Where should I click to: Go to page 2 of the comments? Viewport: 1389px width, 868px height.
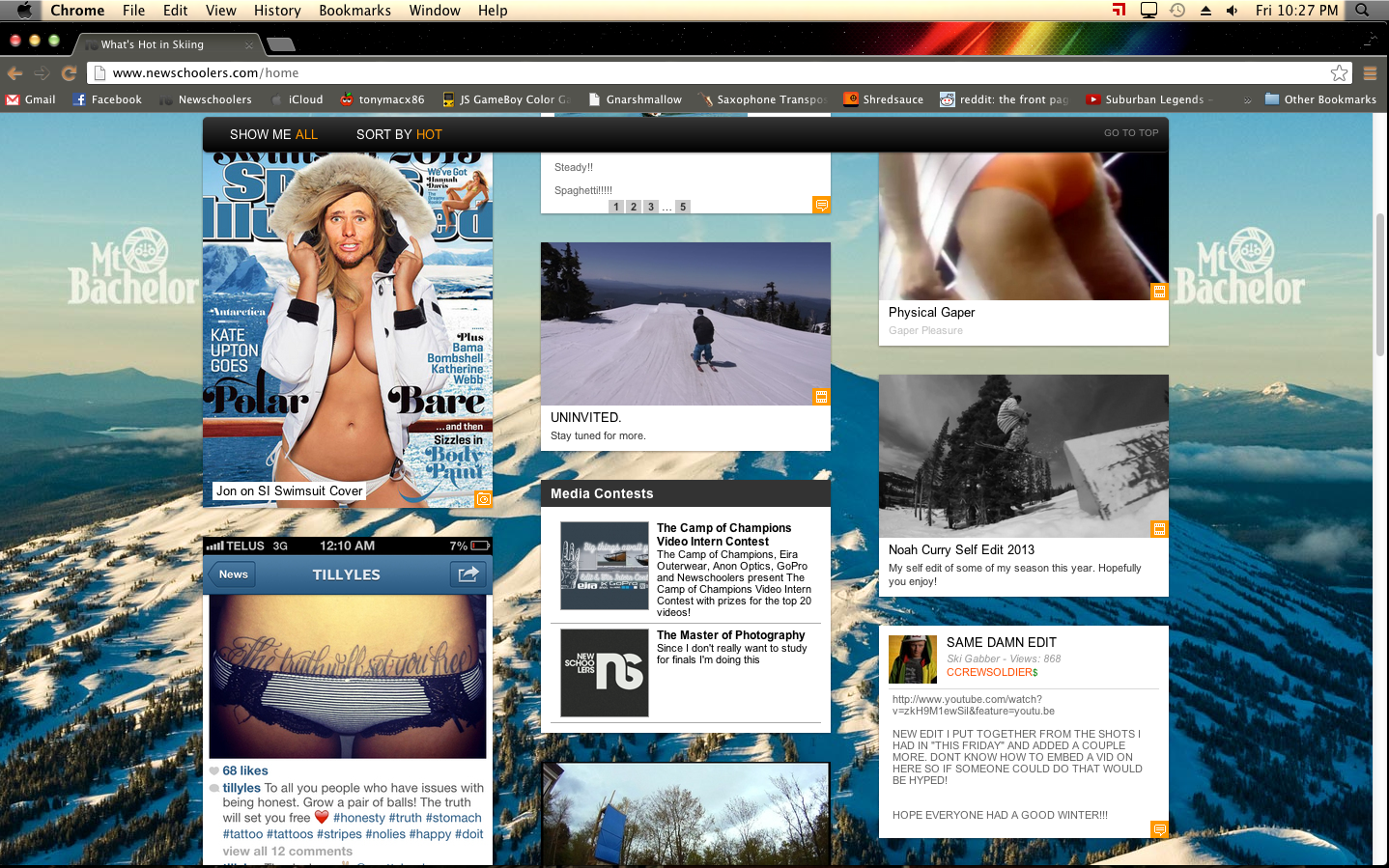(x=634, y=207)
